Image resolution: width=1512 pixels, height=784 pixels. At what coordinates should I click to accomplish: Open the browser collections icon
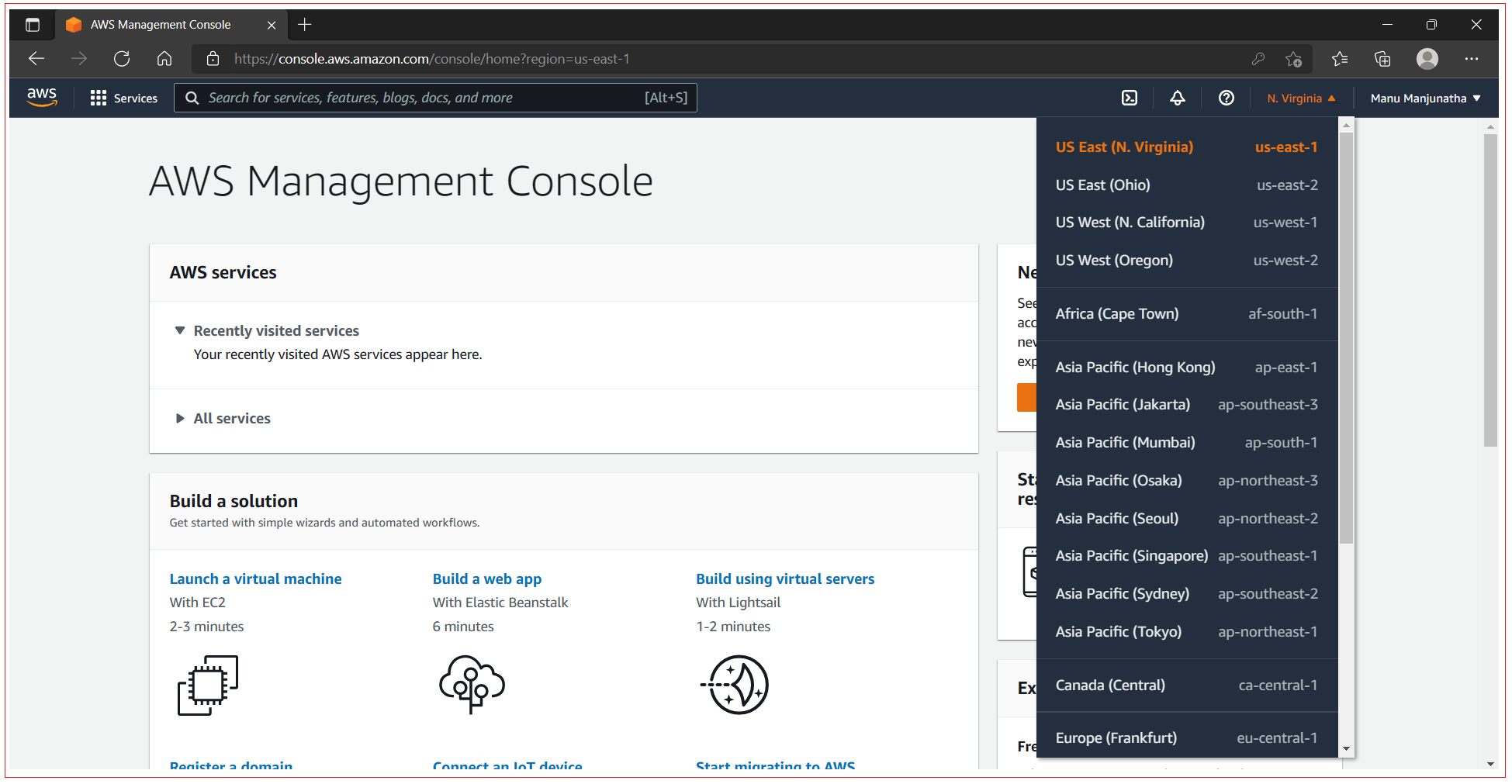[x=1382, y=59]
